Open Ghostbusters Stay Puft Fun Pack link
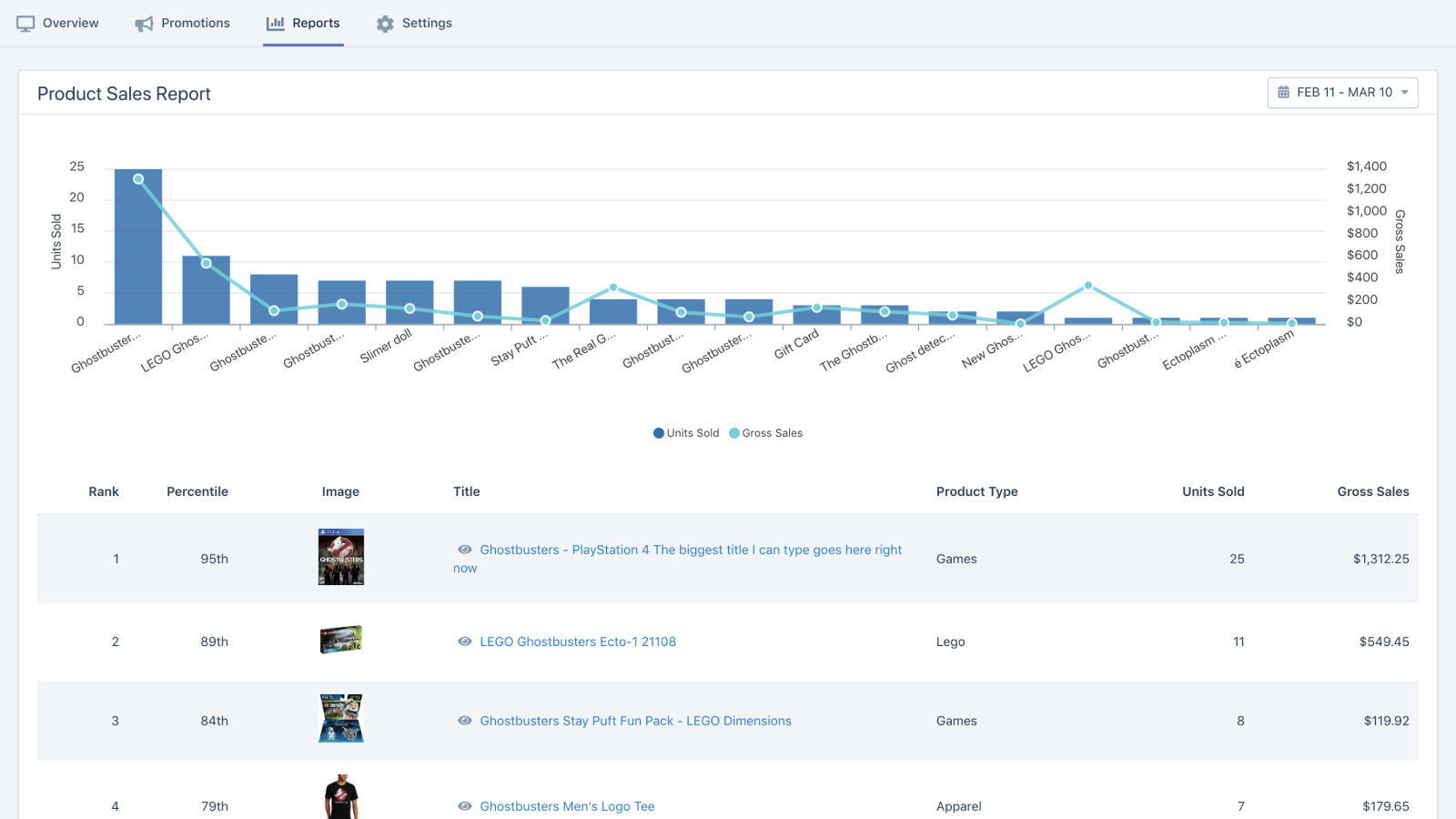 click(635, 721)
